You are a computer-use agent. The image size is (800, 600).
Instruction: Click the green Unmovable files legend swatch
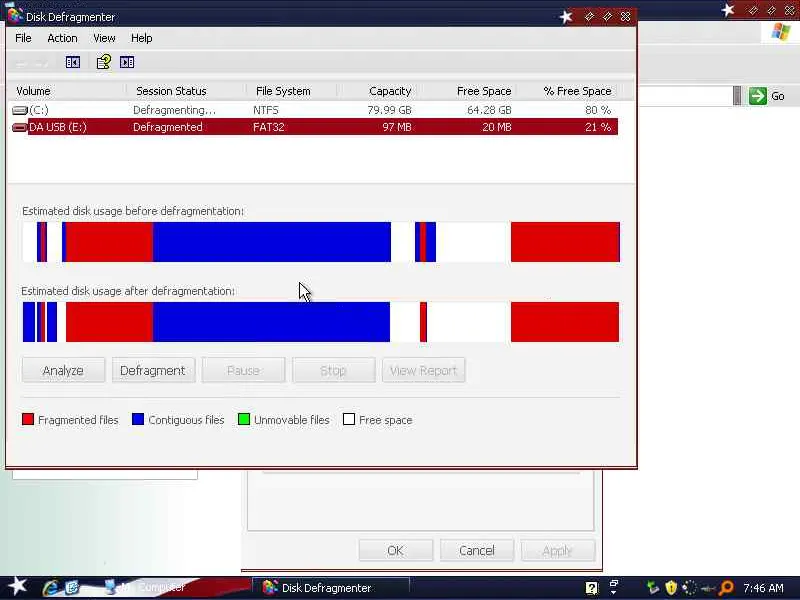(x=244, y=419)
